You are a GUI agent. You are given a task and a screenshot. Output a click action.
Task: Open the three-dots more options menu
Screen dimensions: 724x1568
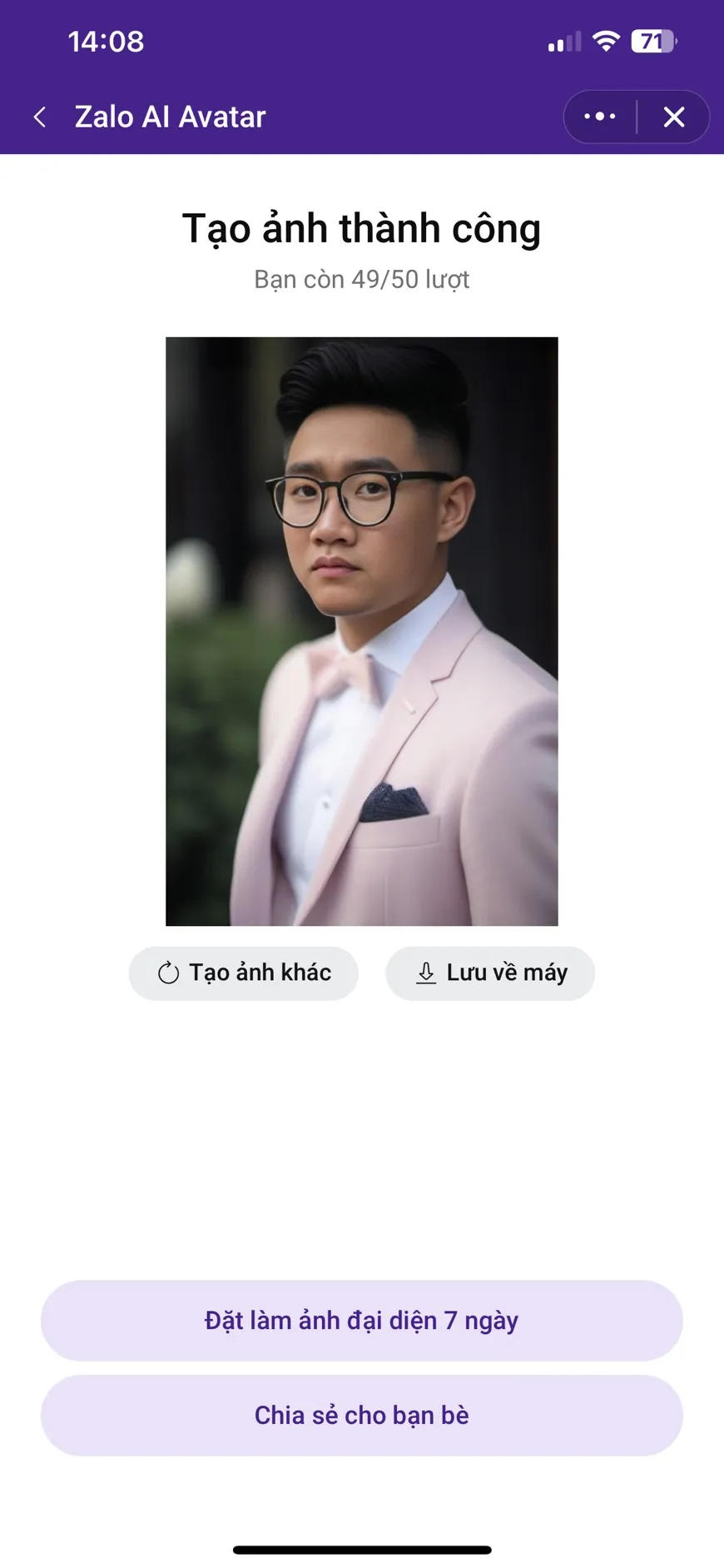click(600, 117)
